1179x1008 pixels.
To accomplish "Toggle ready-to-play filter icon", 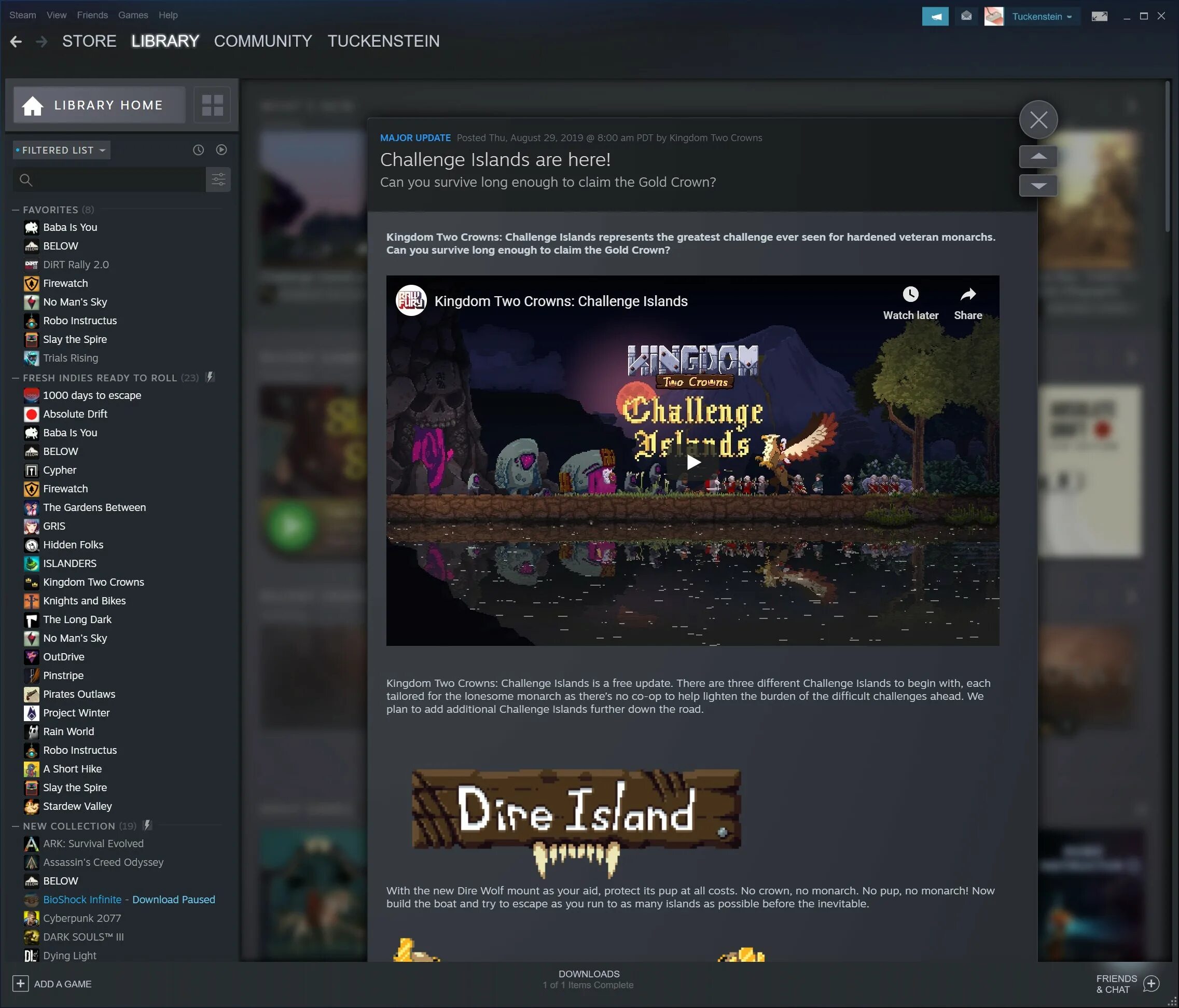I will point(221,150).
